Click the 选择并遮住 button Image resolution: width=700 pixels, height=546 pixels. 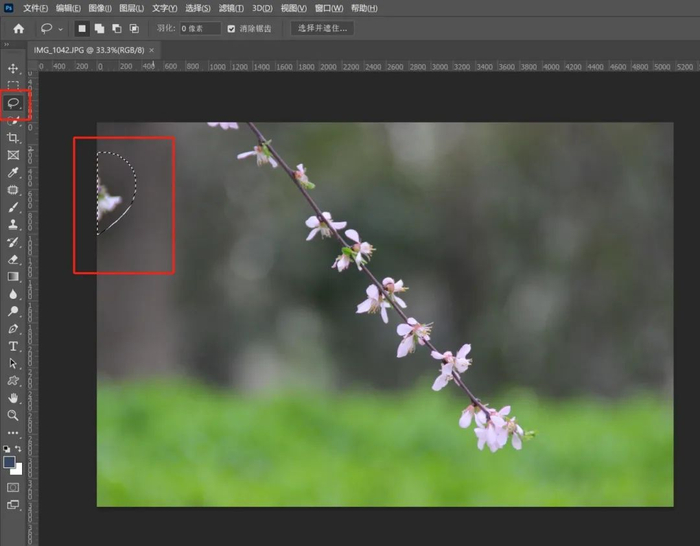[321, 28]
